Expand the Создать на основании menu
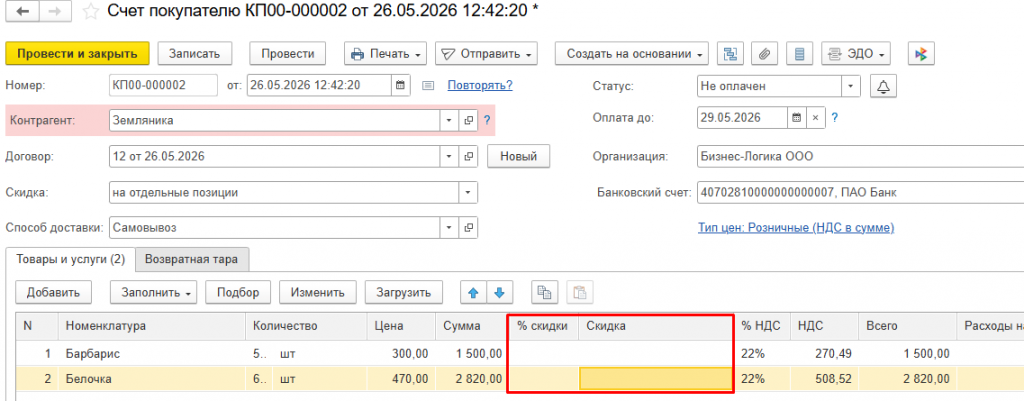 click(632, 54)
